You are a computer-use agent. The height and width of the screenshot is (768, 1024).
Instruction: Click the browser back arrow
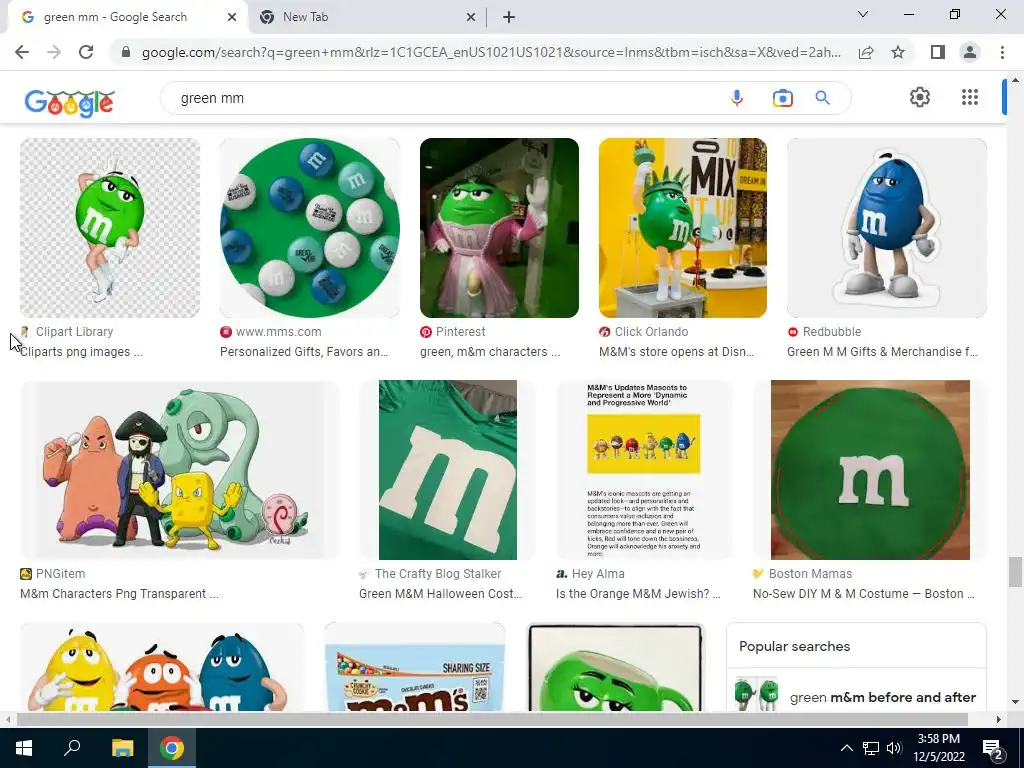tap(22, 52)
